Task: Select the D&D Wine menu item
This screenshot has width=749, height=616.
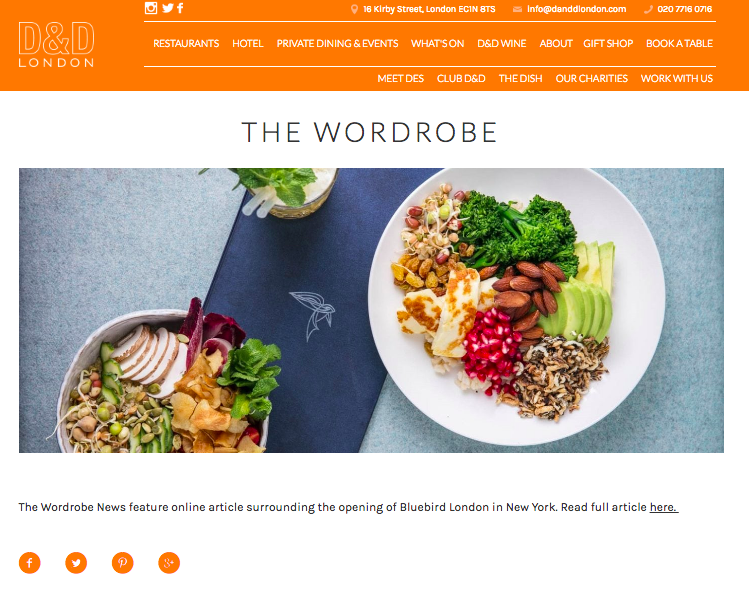Action: 502,43
